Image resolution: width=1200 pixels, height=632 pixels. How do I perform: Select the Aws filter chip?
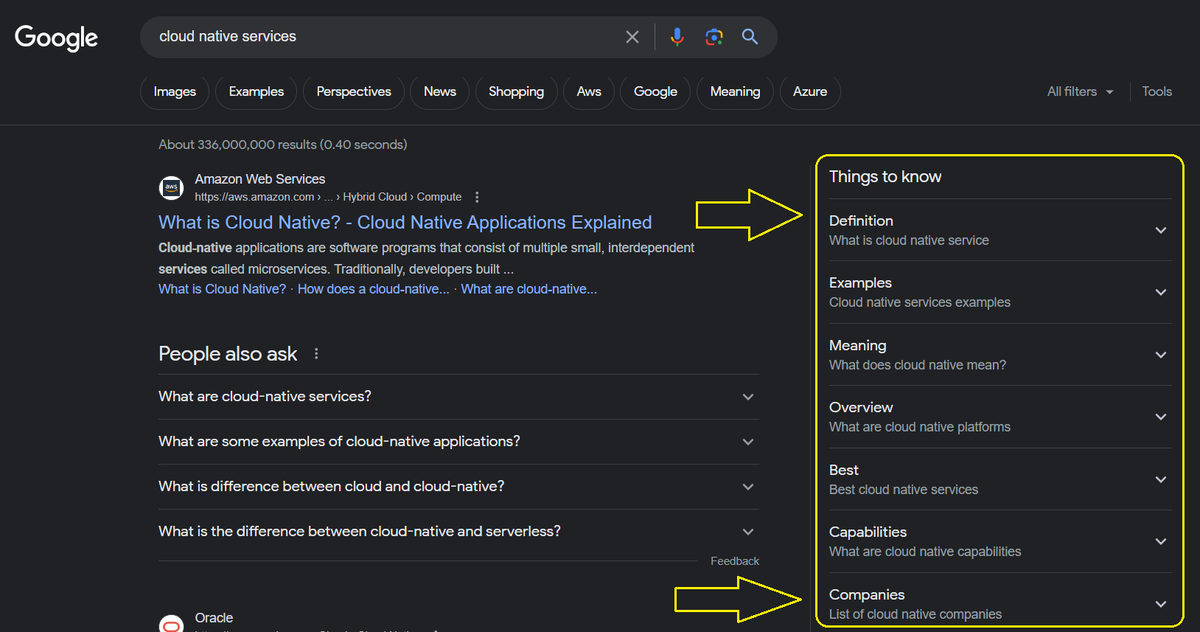tap(589, 91)
